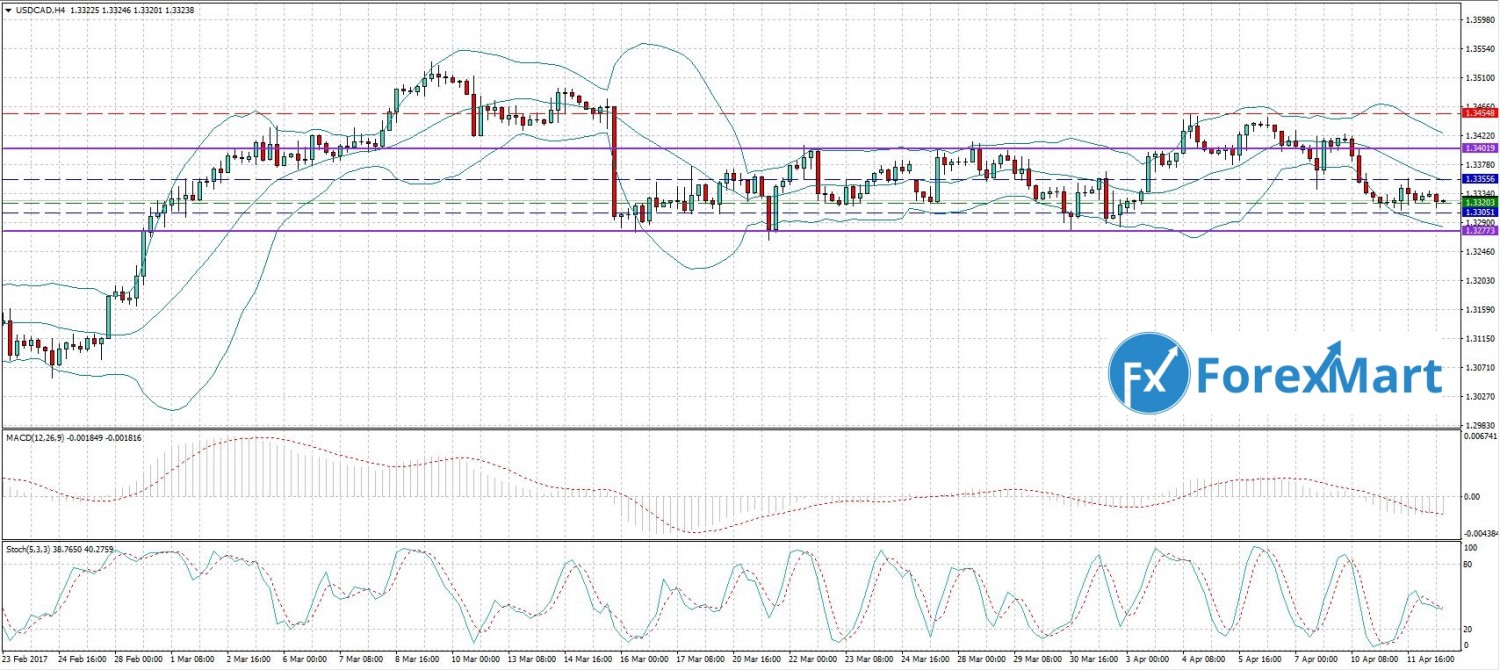
Task: Click the 1.30710 price scale value
Action: click(1478, 368)
